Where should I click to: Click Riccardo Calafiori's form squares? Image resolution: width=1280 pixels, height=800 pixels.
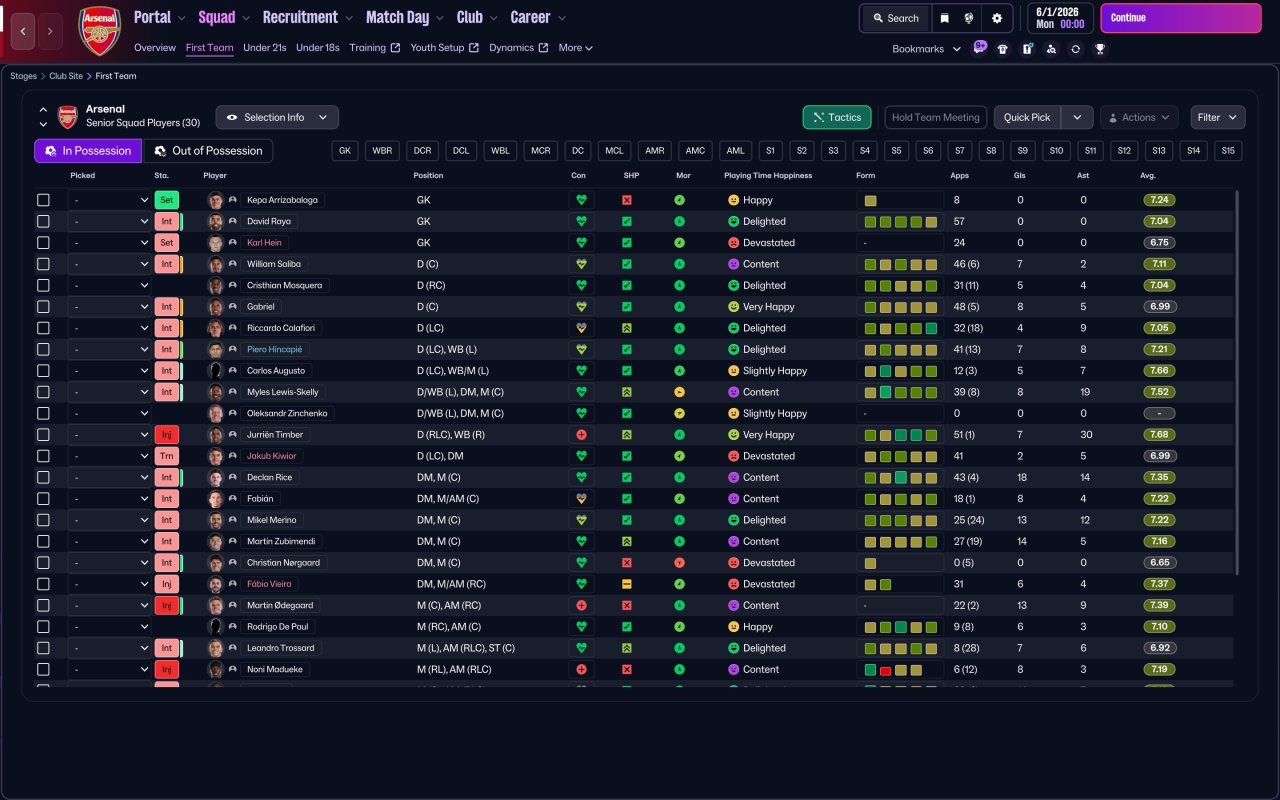click(x=901, y=328)
